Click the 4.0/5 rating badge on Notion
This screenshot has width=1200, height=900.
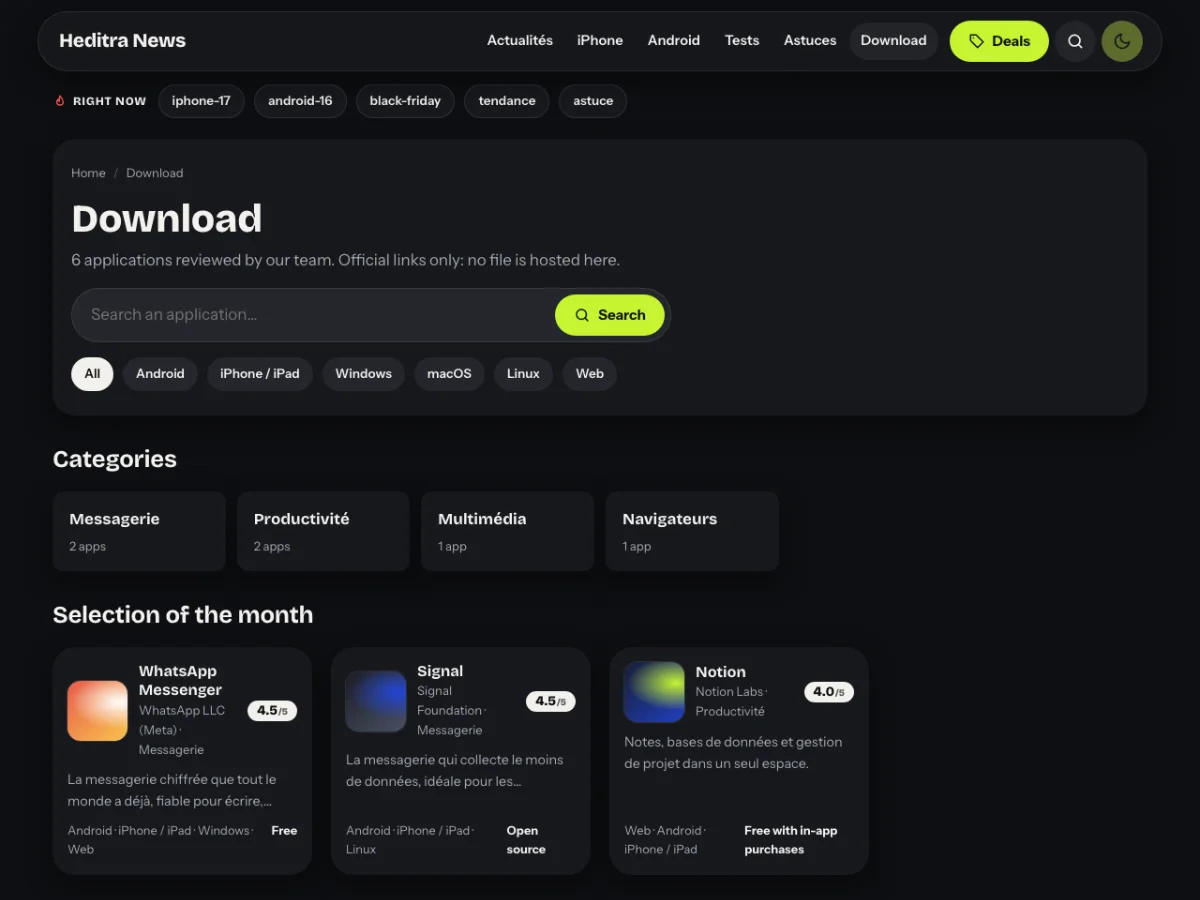[x=829, y=692]
